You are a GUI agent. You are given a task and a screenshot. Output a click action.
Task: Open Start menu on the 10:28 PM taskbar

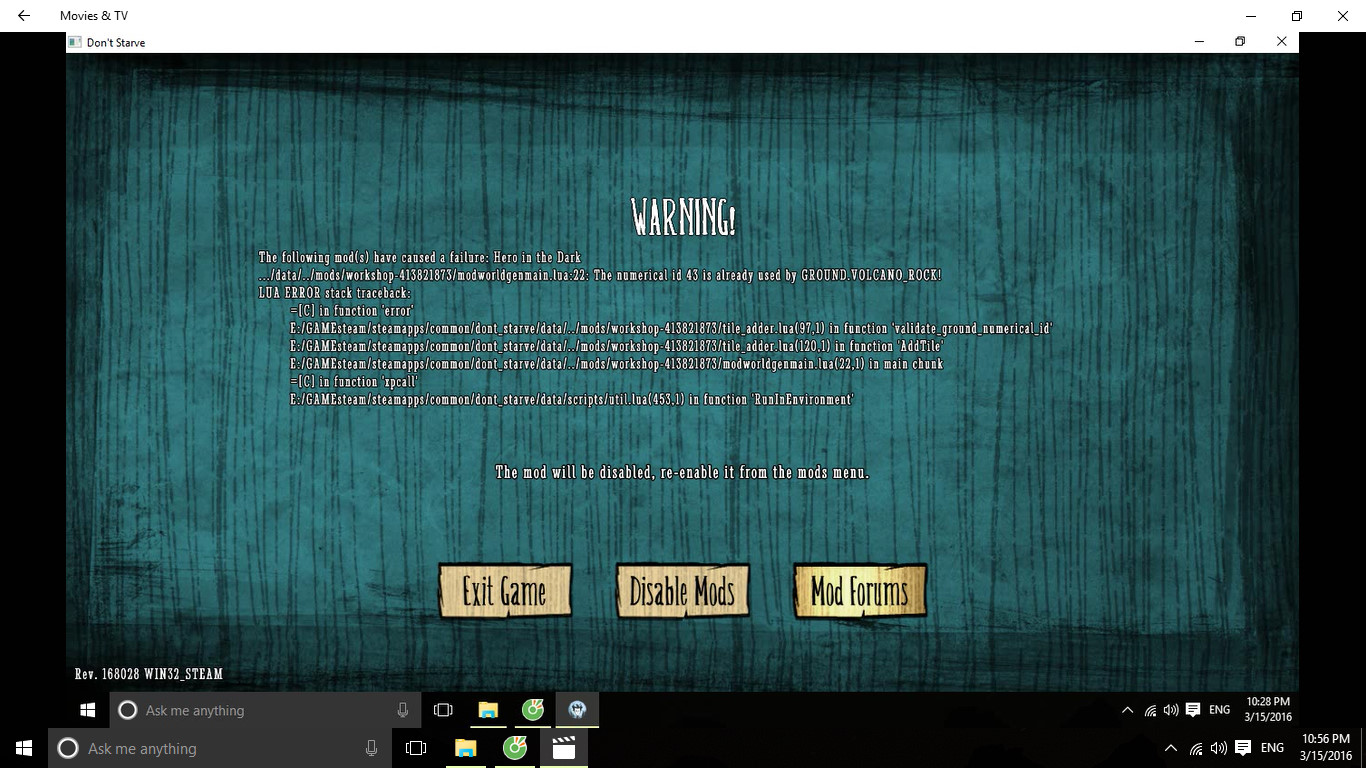coord(87,710)
